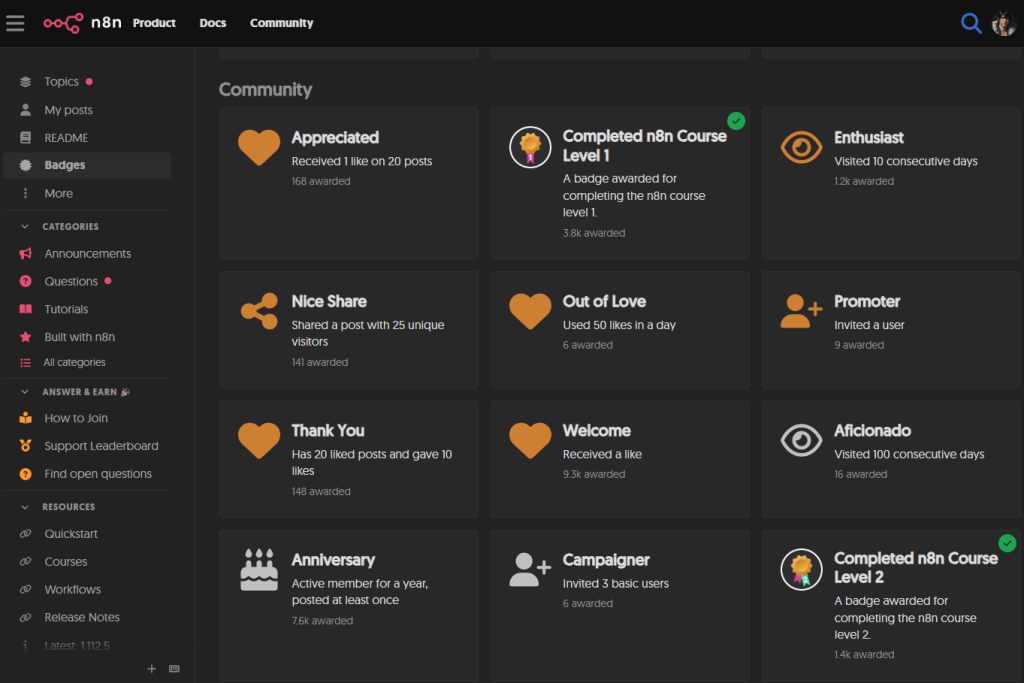
Task: Click the plus button at sidebar bottom
Action: (152, 669)
